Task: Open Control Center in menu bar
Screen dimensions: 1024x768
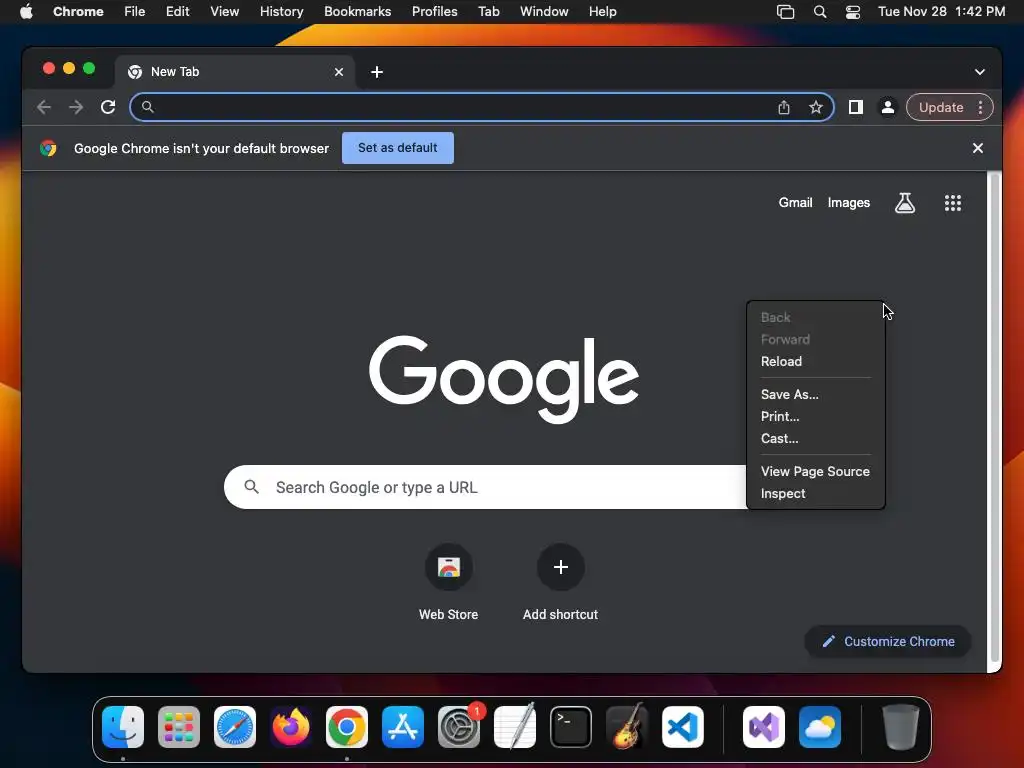Action: click(x=852, y=12)
